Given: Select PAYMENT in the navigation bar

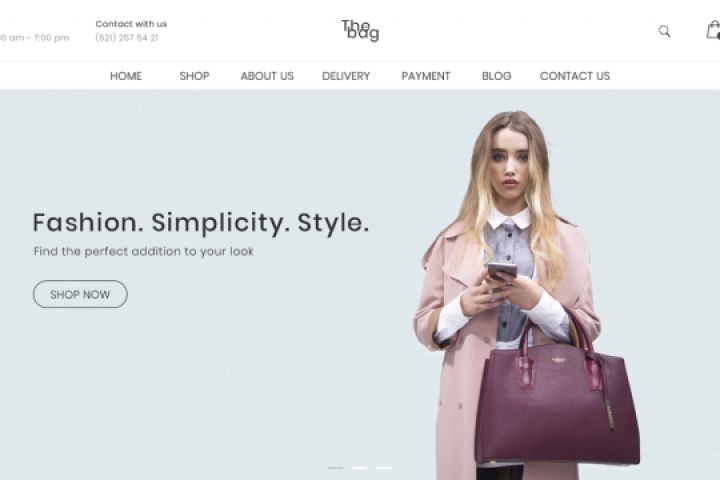Looking at the screenshot, I should coord(426,76).
